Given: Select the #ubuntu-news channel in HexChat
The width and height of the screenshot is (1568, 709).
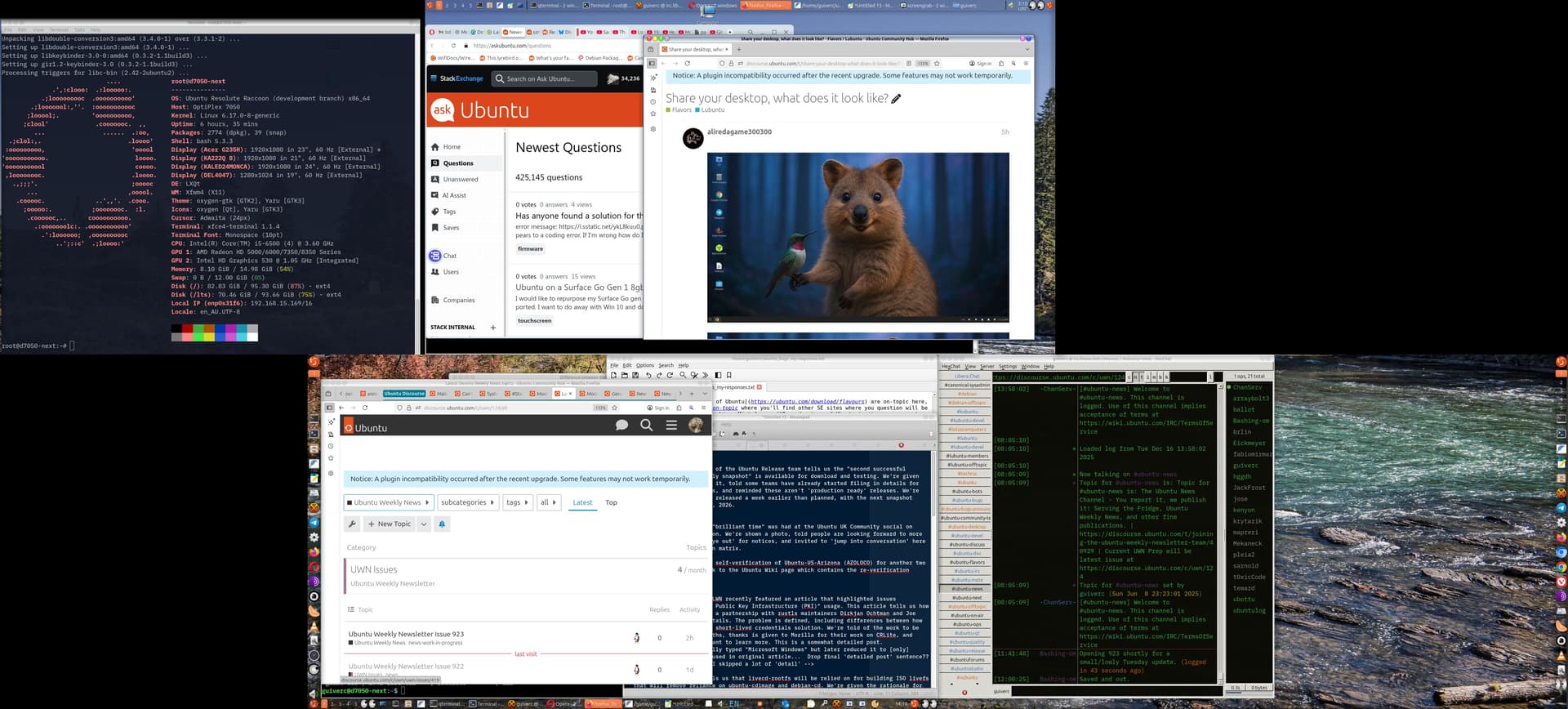Looking at the screenshot, I should coord(967,589).
